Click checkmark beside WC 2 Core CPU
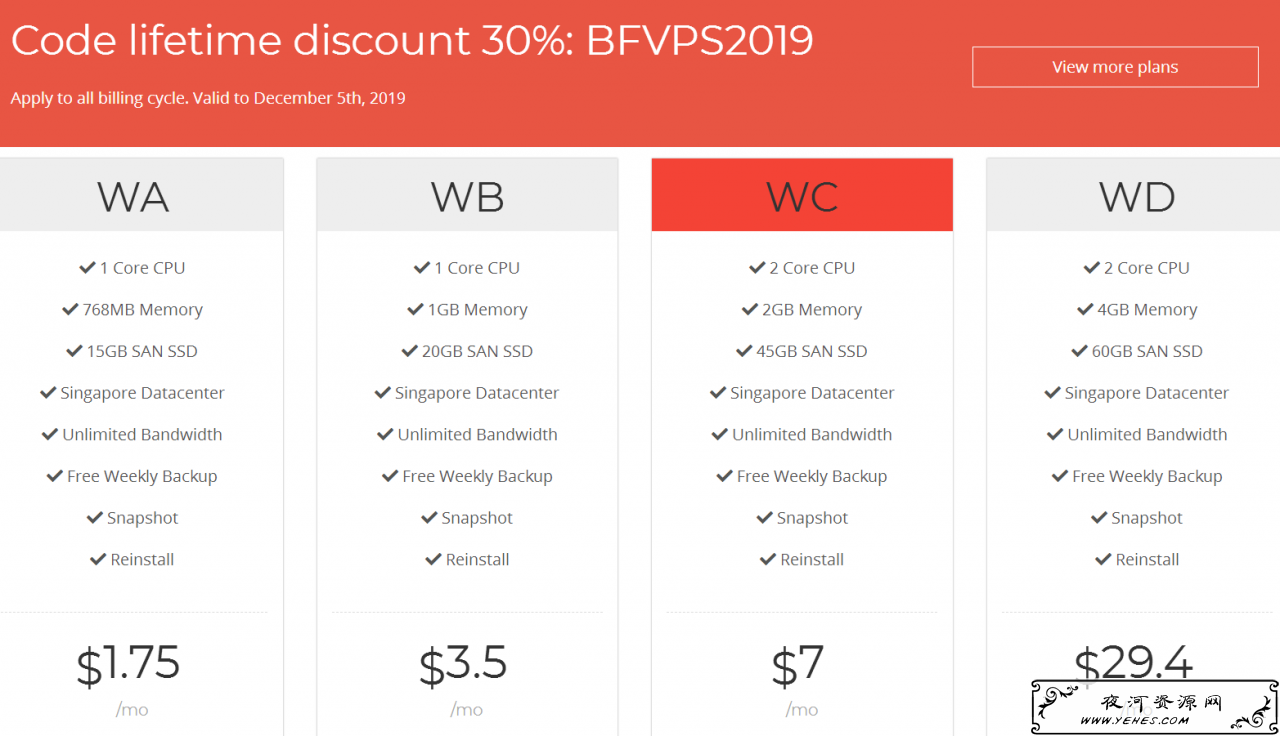Screen dimensions: 1280x736 click(x=757, y=268)
